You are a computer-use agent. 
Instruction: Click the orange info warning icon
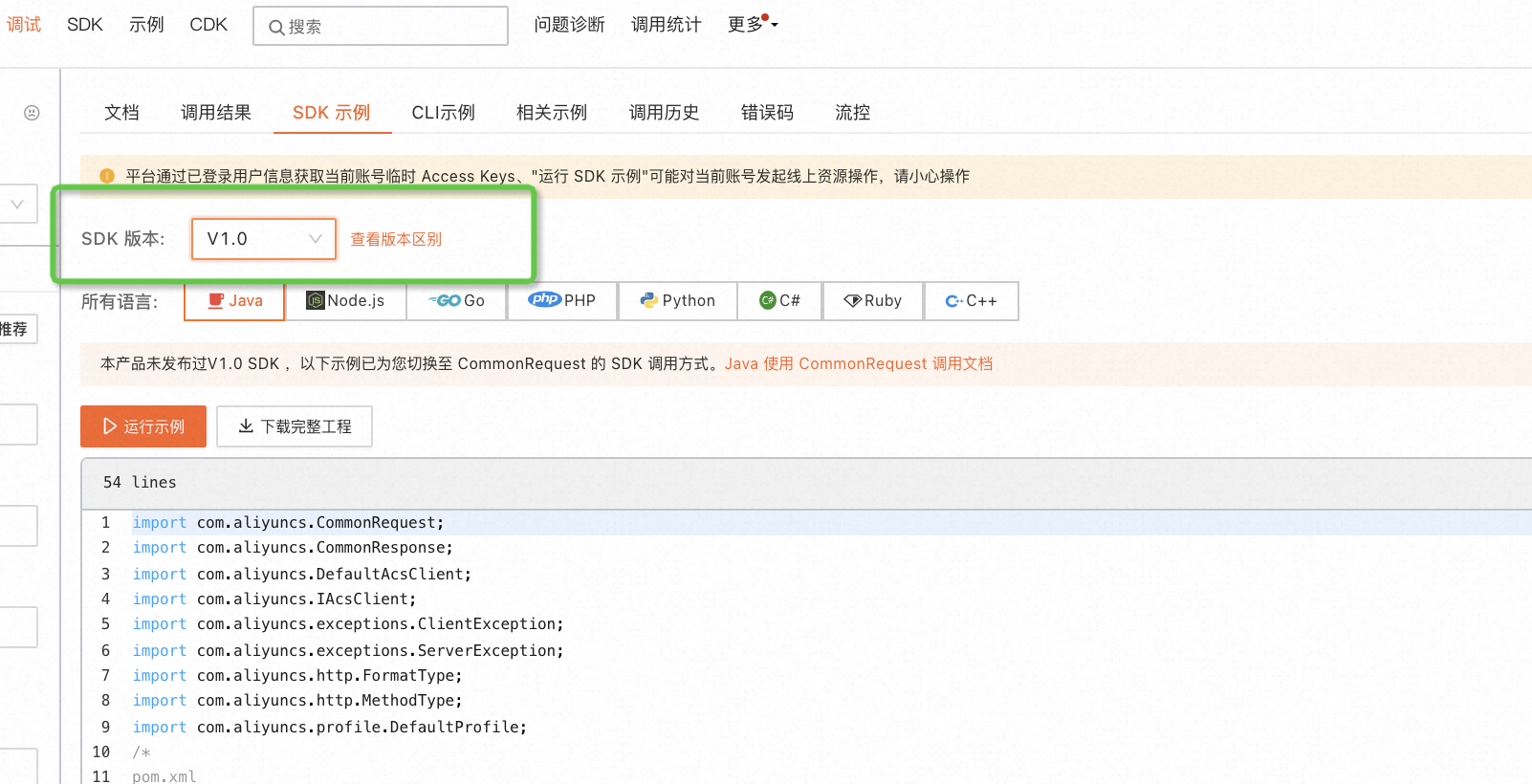point(107,176)
